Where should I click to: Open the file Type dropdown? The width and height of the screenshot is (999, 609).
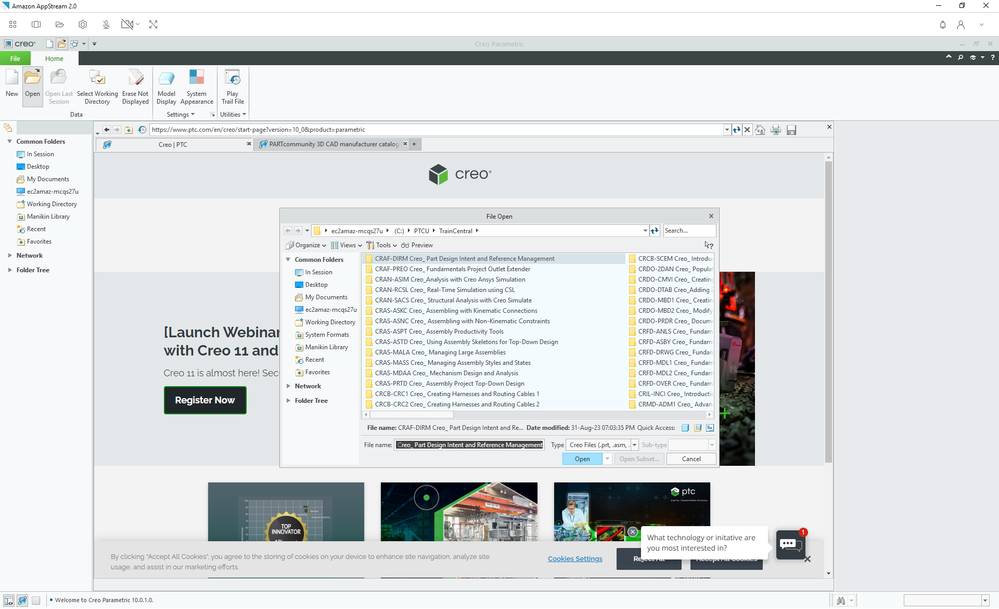pyautogui.click(x=635, y=445)
